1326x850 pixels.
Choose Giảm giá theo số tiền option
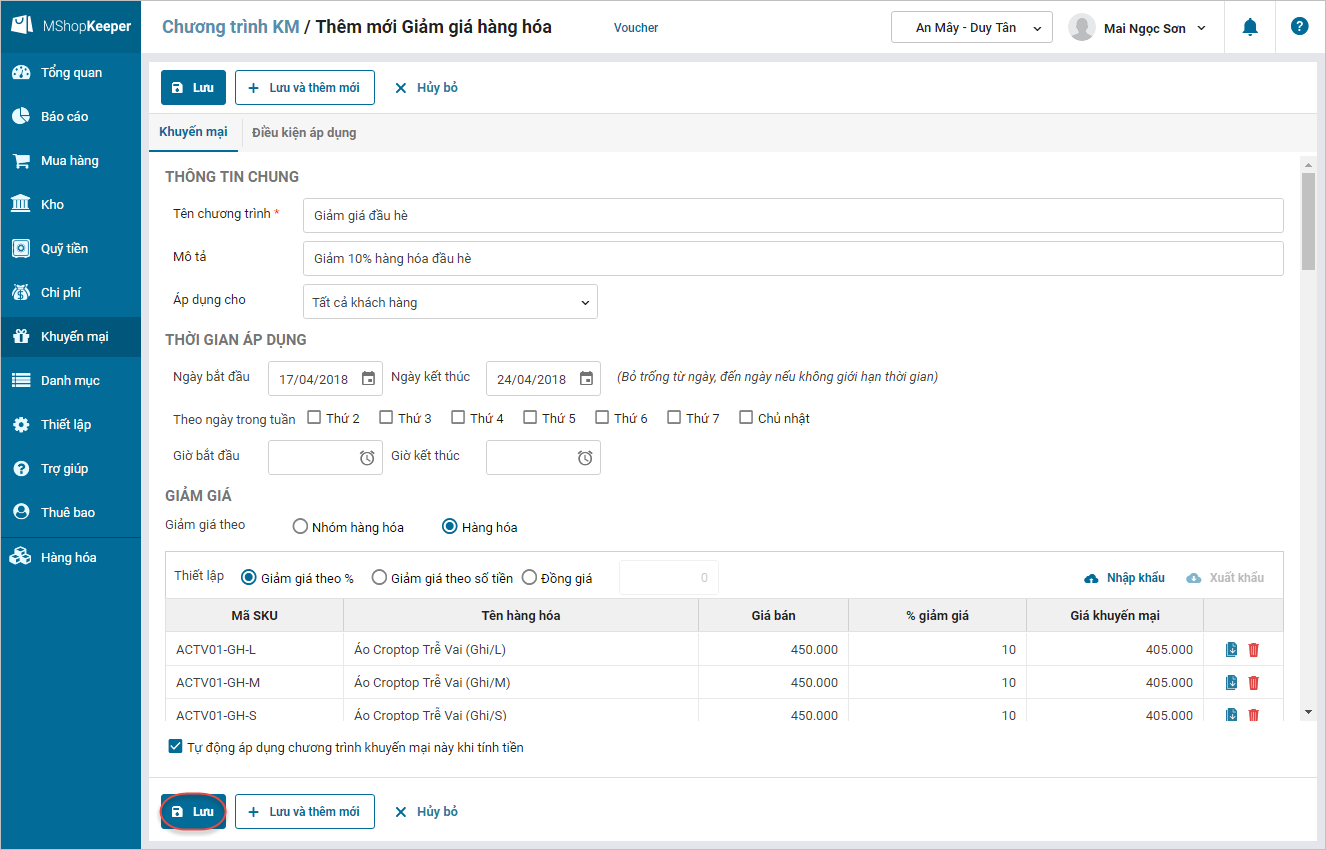pyautogui.click(x=379, y=578)
